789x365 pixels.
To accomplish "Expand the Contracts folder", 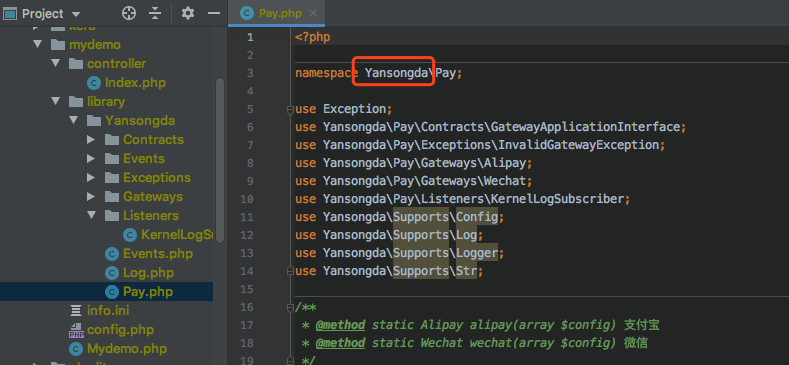I will [x=91, y=139].
